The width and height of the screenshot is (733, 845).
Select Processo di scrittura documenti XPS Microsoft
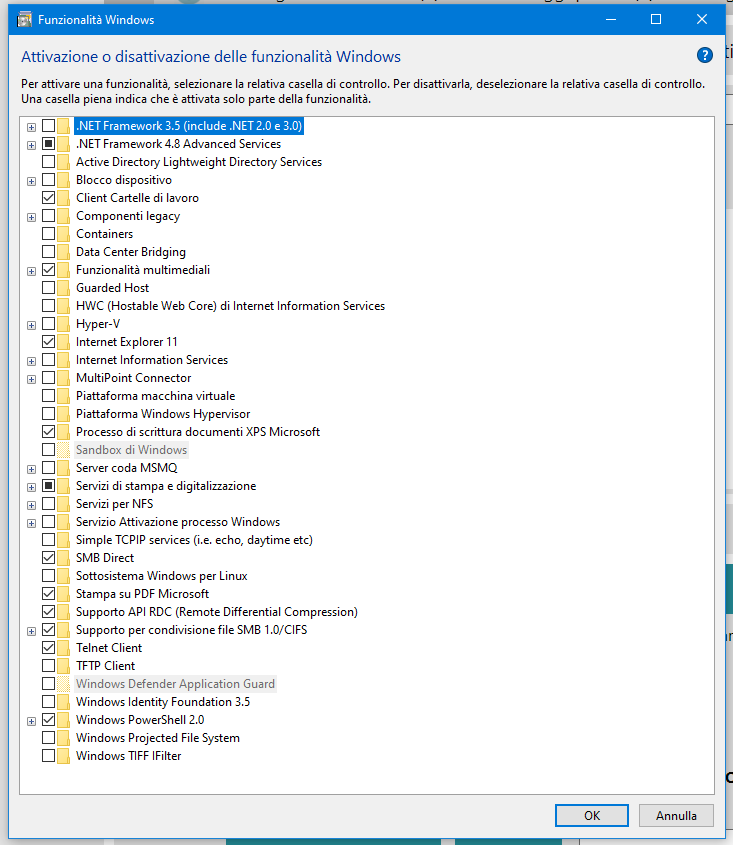point(198,432)
